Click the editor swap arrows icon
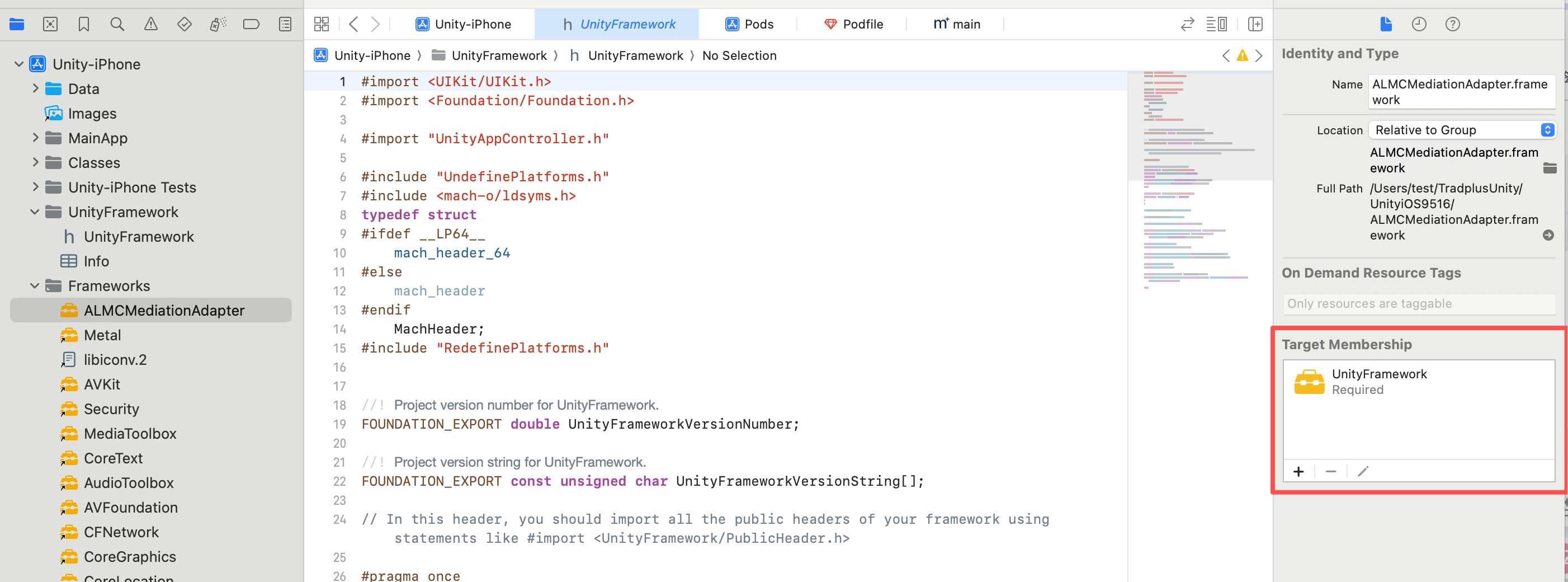This screenshot has width=1568, height=582. point(1188,25)
